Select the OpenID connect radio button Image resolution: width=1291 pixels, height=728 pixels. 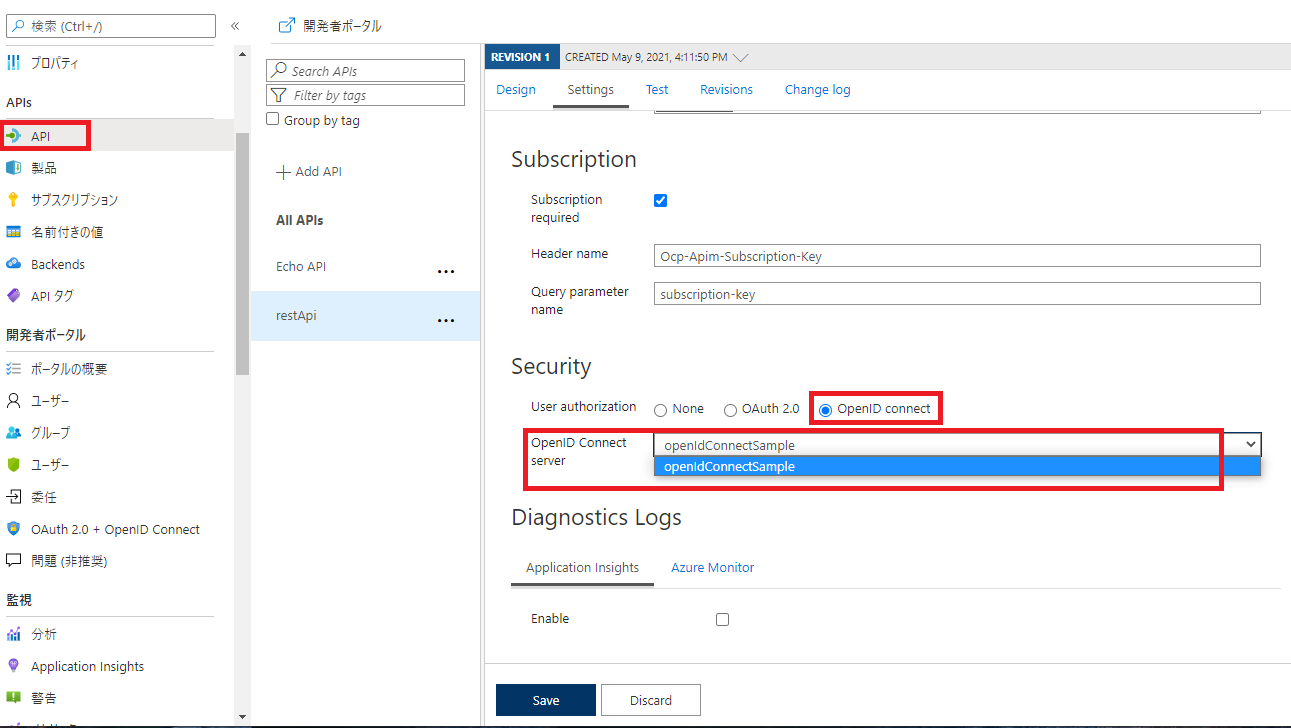(x=825, y=410)
